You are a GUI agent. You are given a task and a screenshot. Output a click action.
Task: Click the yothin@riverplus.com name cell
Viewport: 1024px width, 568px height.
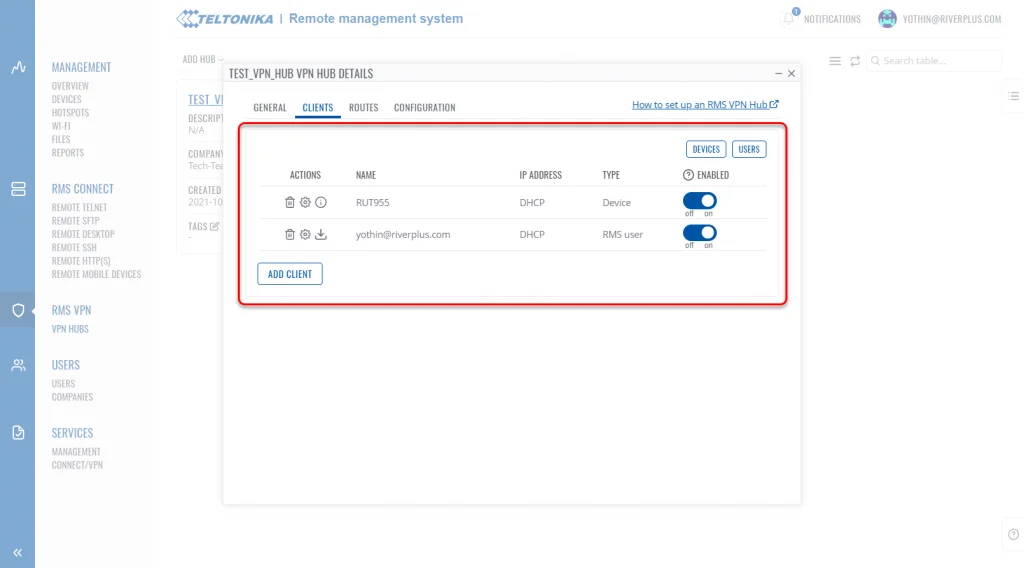point(403,234)
